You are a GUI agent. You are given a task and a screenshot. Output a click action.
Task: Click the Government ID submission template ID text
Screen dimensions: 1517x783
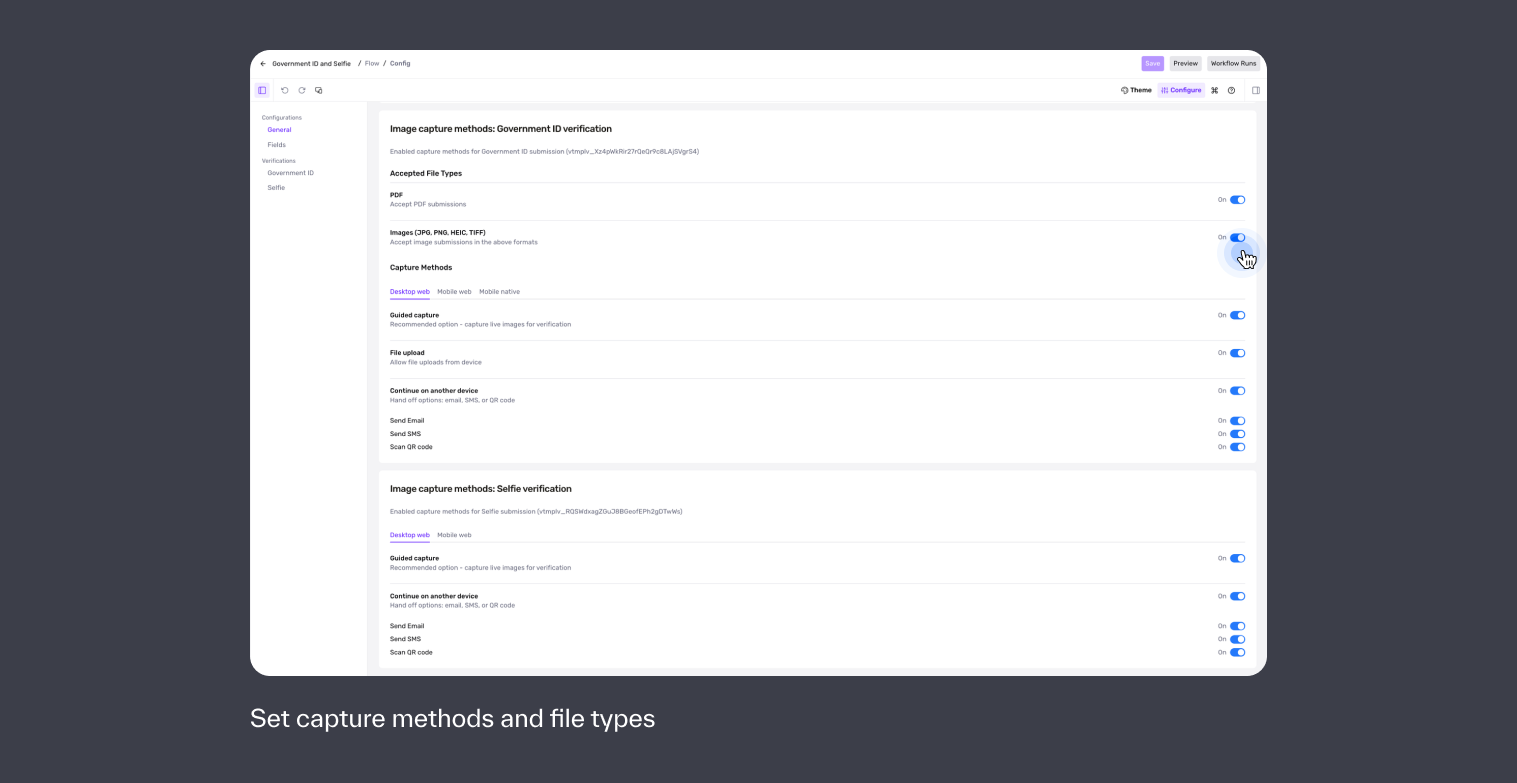coord(544,152)
